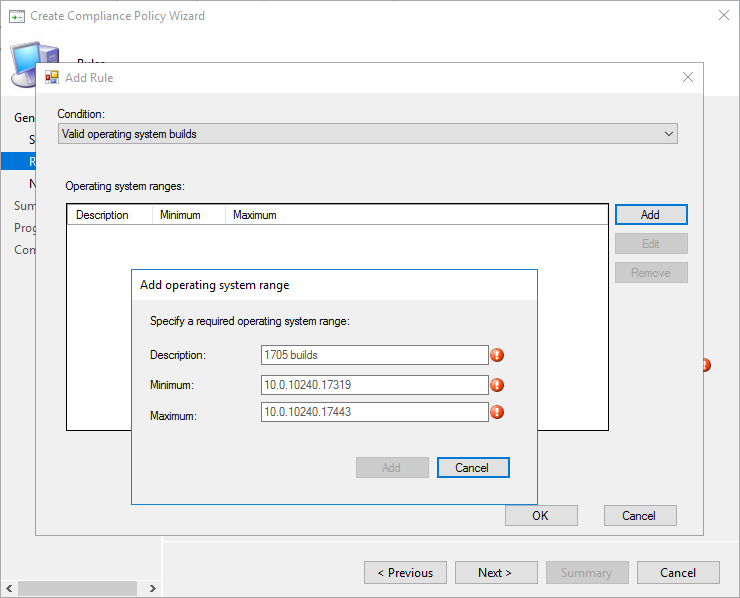
Task: Click the error icon beside Minimum field
Action: pos(497,385)
